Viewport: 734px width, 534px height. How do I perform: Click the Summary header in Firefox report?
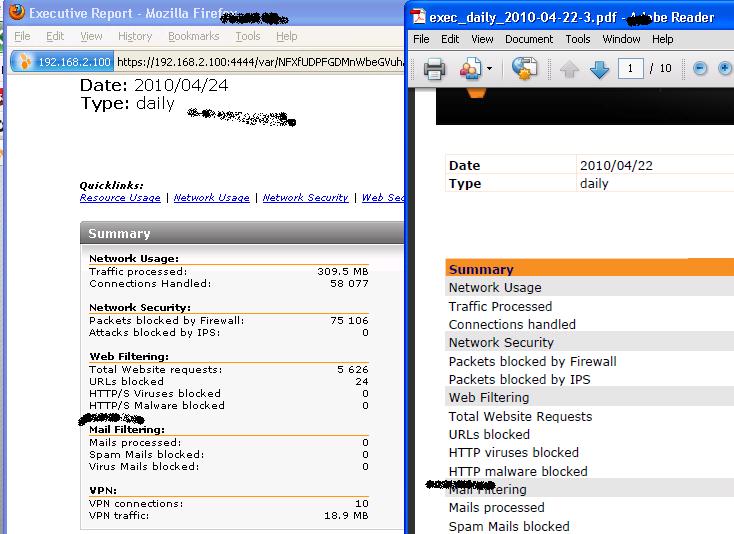(242, 233)
